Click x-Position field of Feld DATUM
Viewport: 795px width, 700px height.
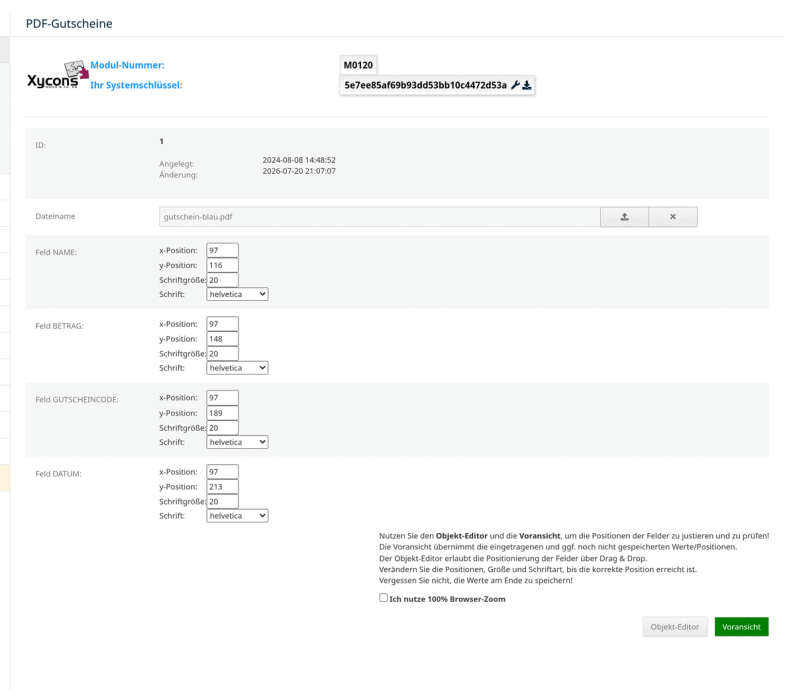222,472
